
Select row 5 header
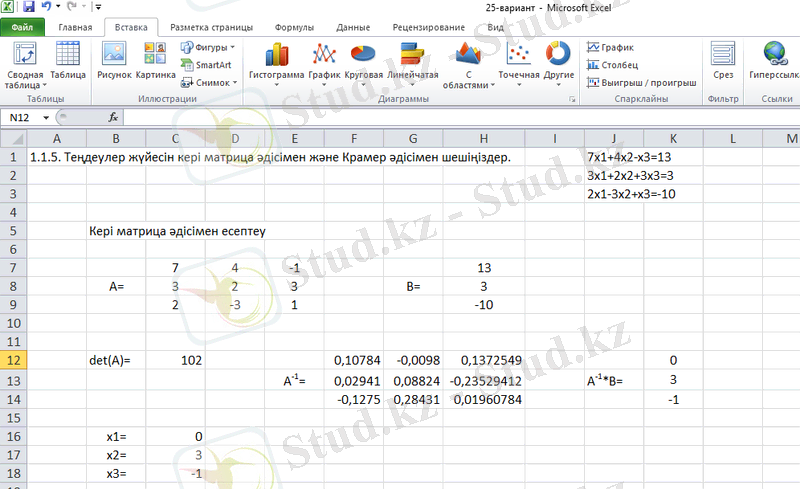click(14, 231)
